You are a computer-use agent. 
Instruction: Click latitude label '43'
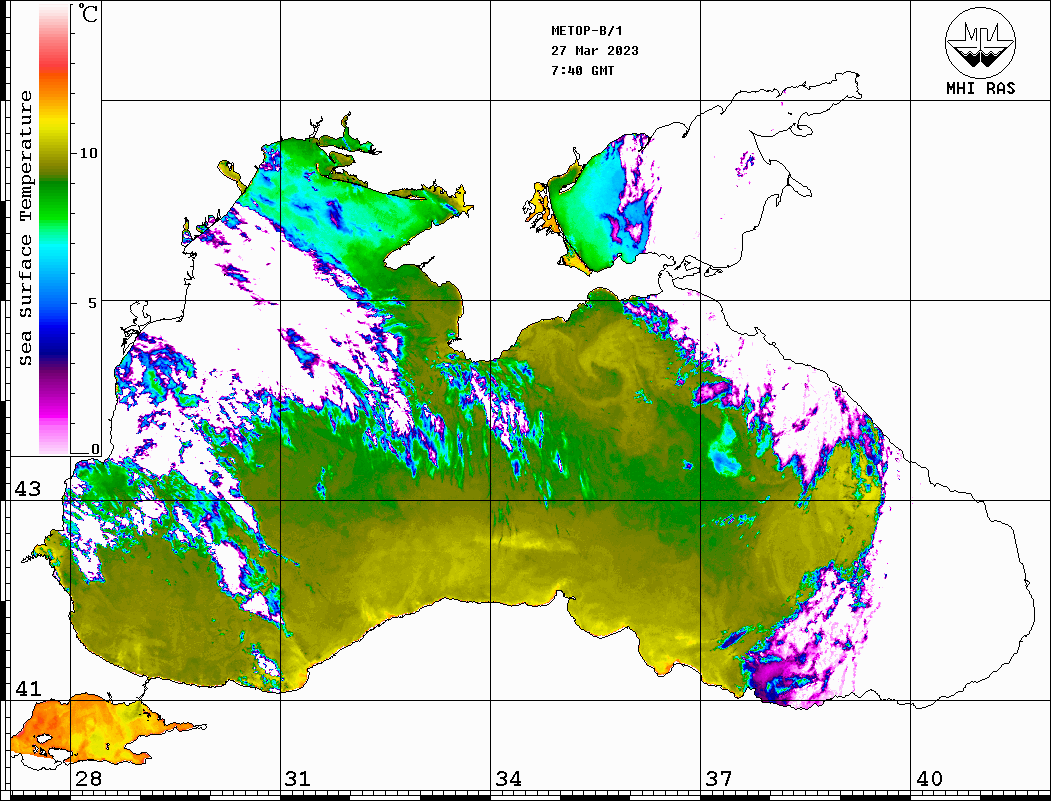28,489
